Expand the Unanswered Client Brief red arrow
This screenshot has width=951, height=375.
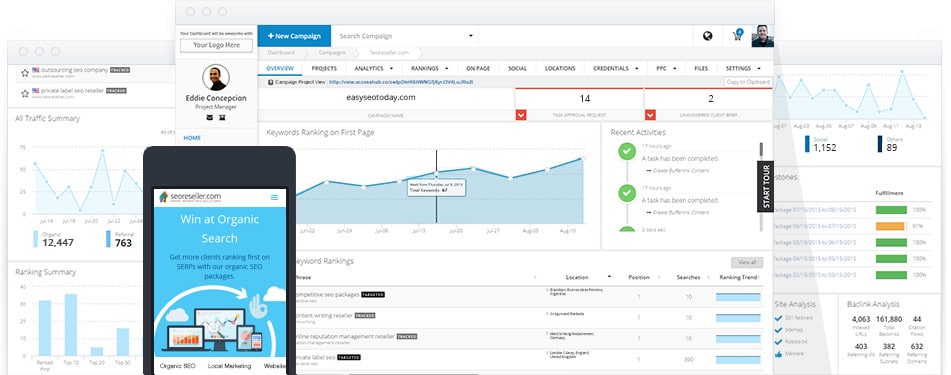[x=650, y=115]
